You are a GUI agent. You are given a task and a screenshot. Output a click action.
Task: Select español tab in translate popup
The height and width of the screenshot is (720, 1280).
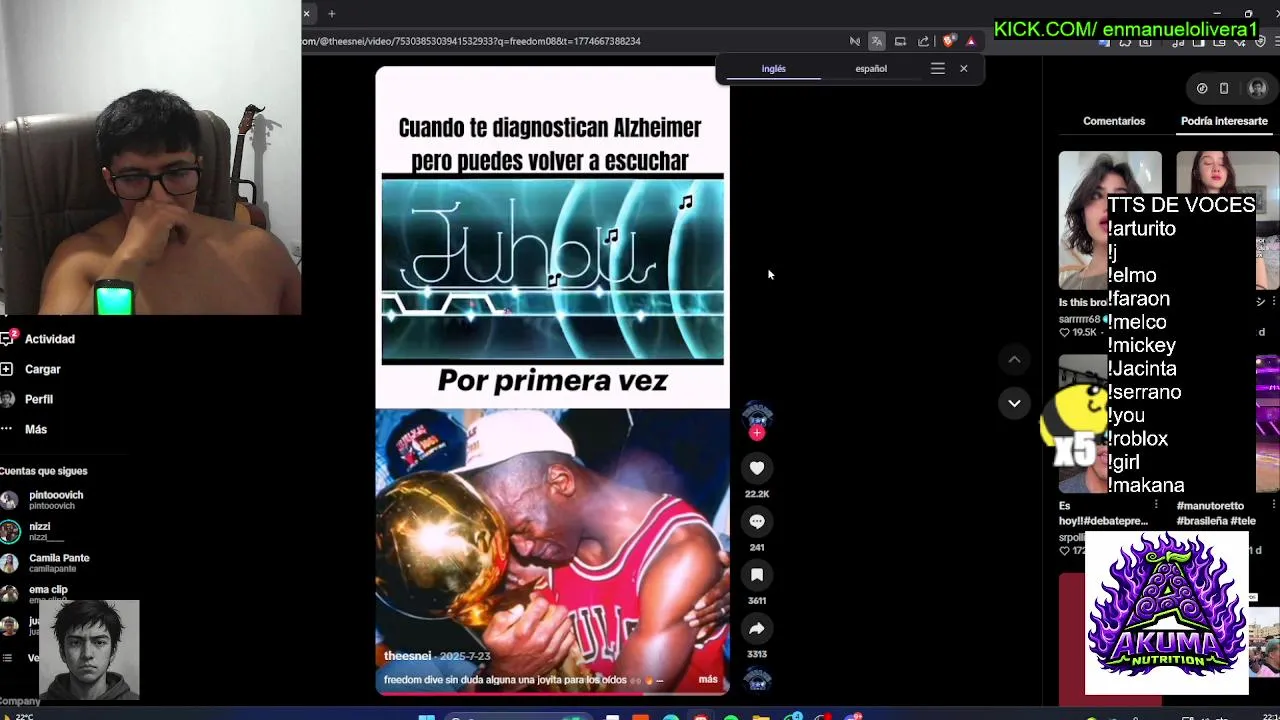tap(871, 69)
